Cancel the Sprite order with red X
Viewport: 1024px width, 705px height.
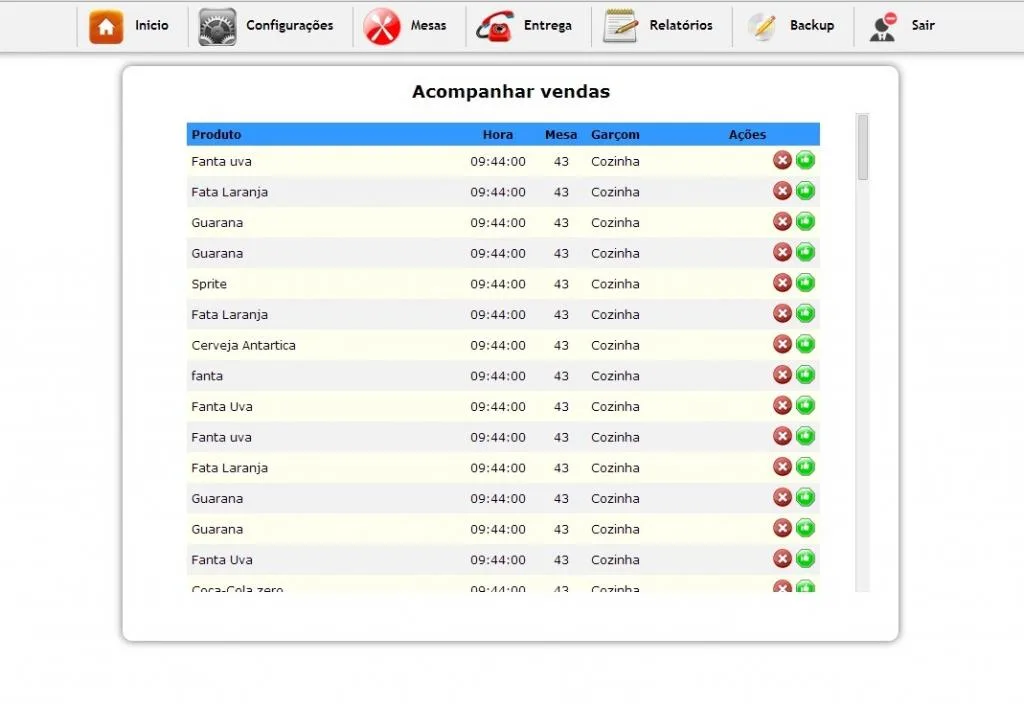coord(782,283)
